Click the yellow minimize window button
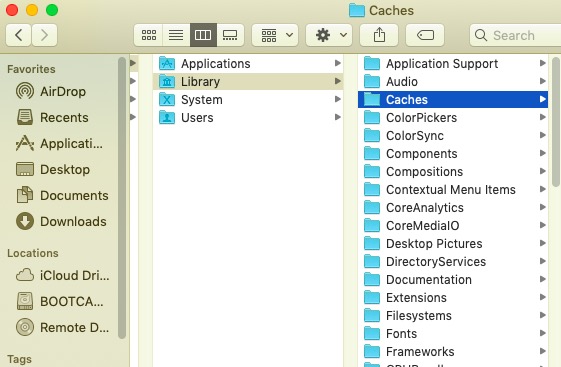Viewport: 561px width, 367px height. (32, 10)
